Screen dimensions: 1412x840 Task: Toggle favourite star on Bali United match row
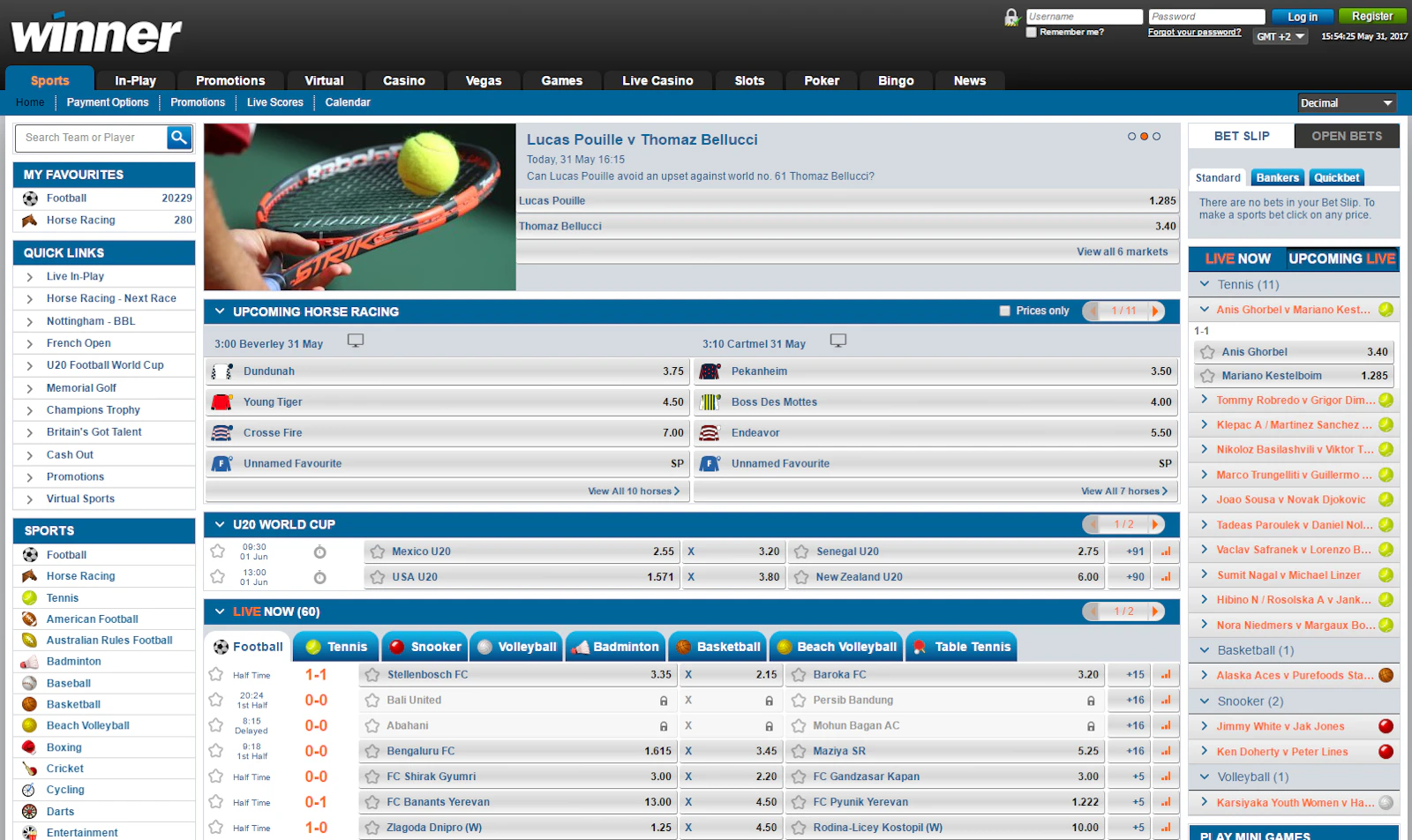[216, 700]
